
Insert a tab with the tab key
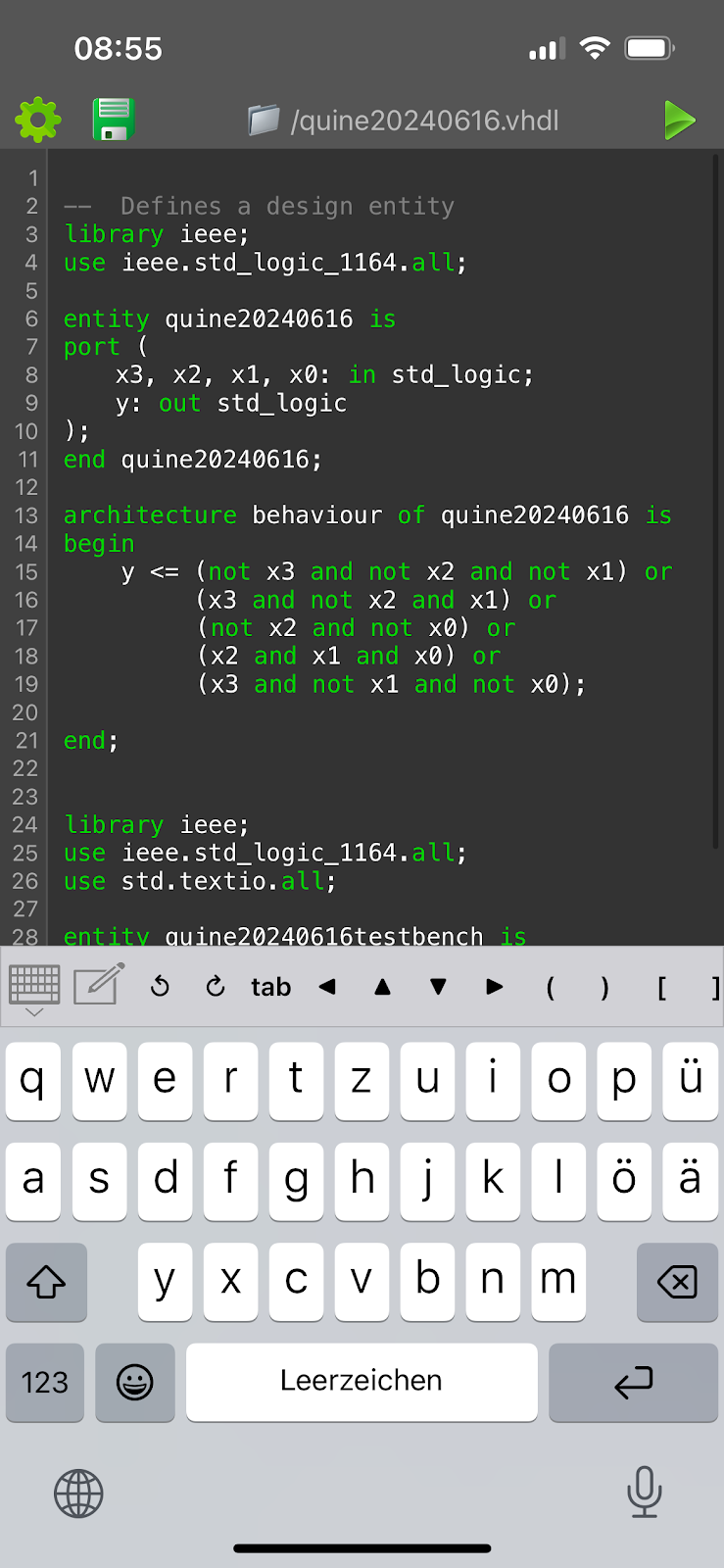pos(270,987)
